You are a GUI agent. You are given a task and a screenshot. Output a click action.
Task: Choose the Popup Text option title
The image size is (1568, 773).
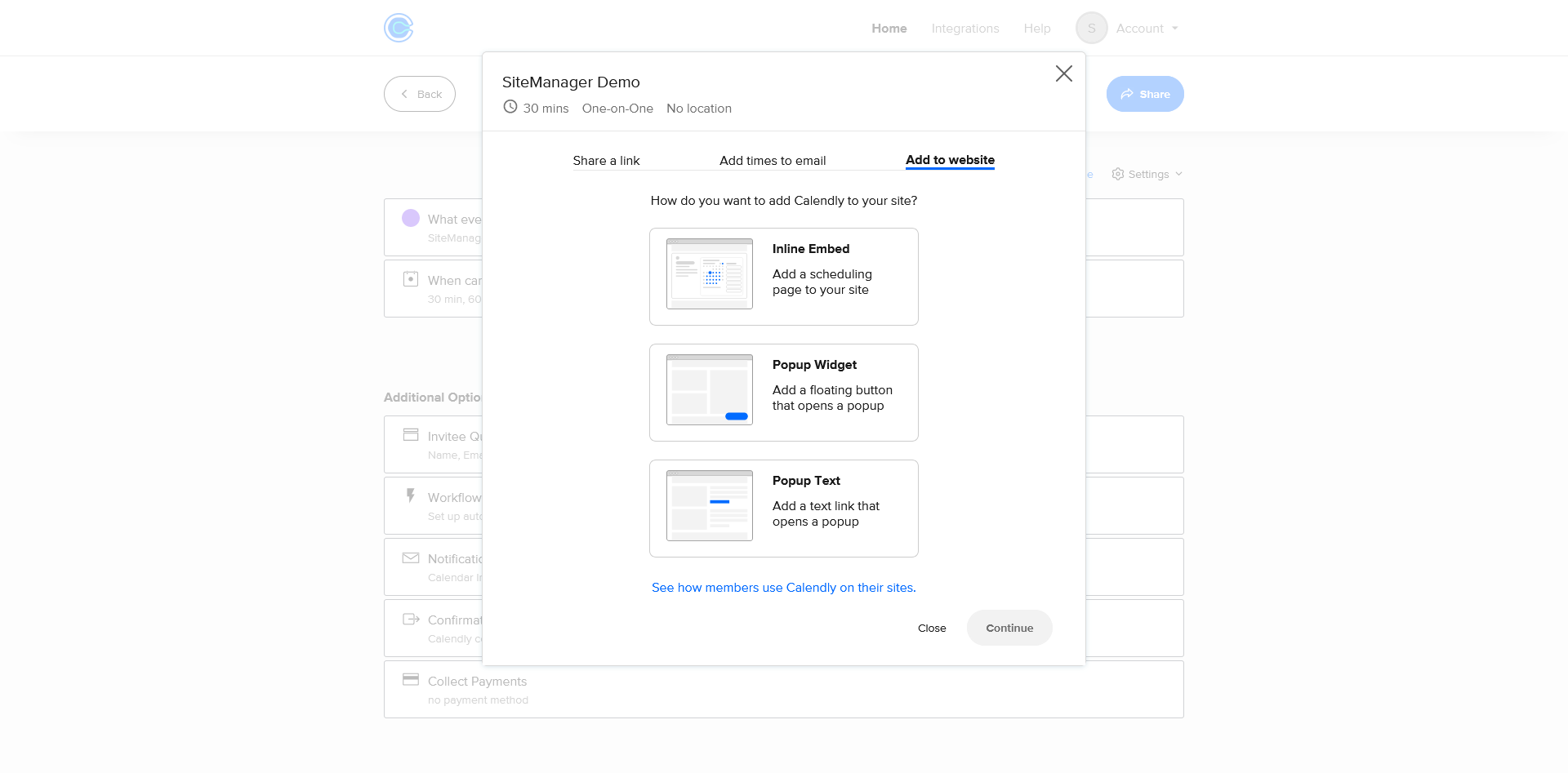[806, 481]
